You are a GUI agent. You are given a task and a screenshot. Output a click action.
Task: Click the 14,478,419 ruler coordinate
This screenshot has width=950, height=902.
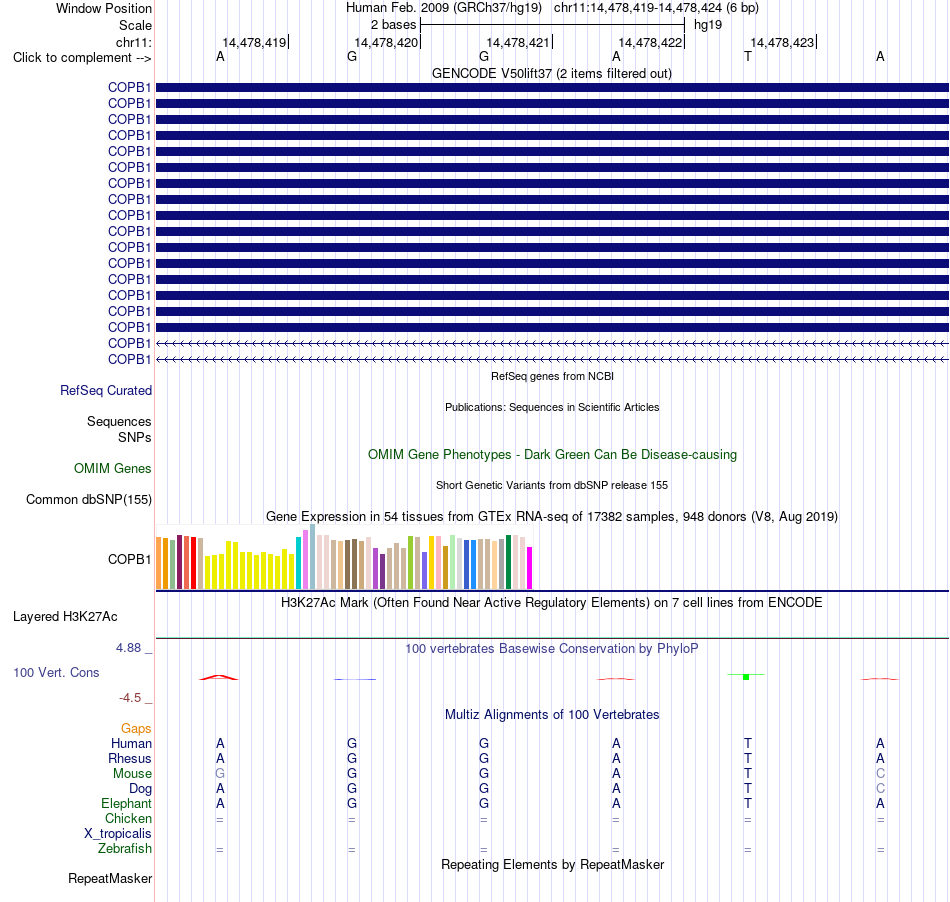coord(254,42)
